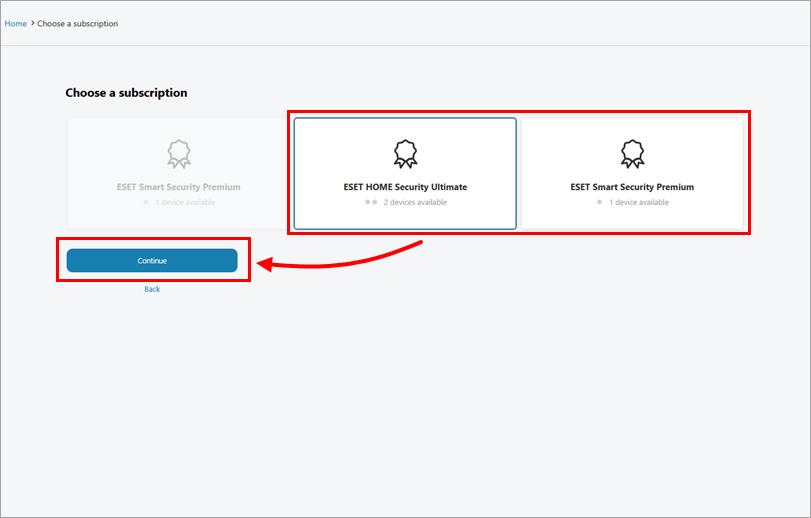Select the ESET HOME Security Ultimate card

click(x=405, y=174)
